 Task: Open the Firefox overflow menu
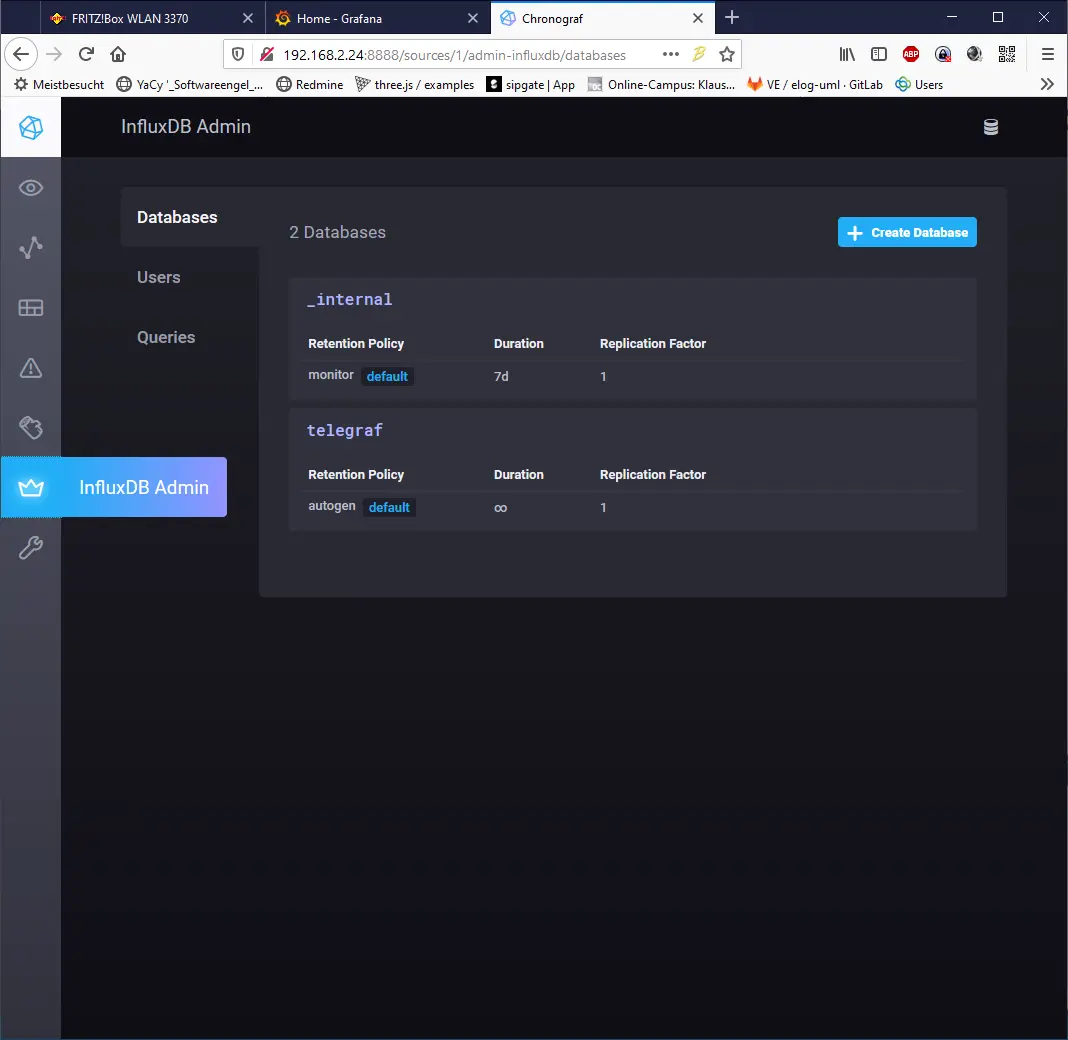[1047, 54]
